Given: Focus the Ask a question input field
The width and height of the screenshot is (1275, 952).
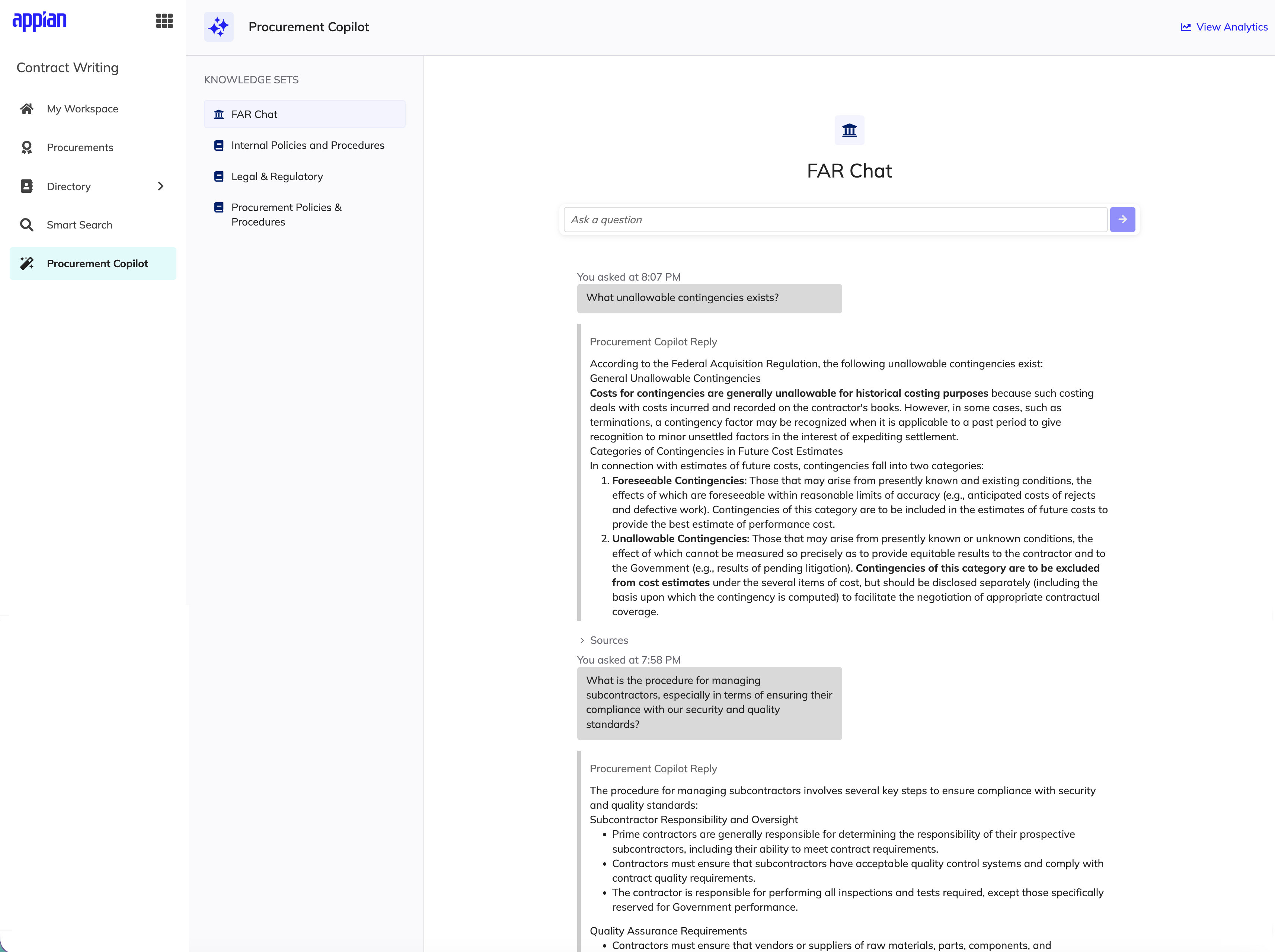Looking at the screenshot, I should [835, 220].
